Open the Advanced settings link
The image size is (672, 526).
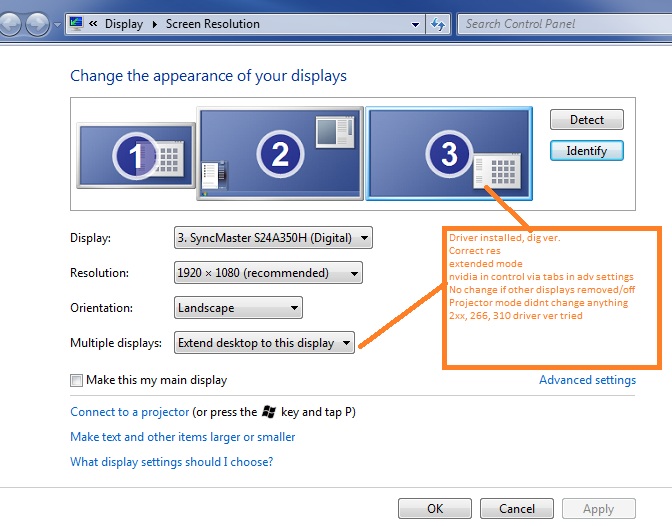pyautogui.click(x=587, y=380)
